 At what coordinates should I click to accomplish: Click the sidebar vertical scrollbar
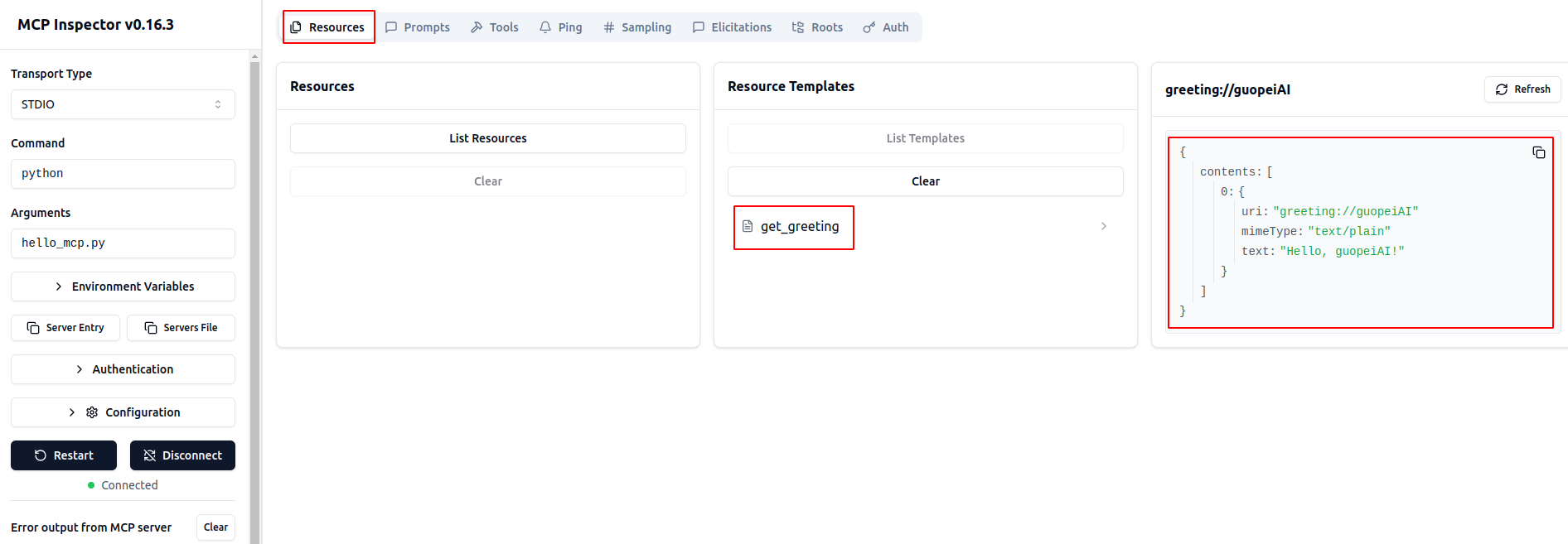(254, 302)
